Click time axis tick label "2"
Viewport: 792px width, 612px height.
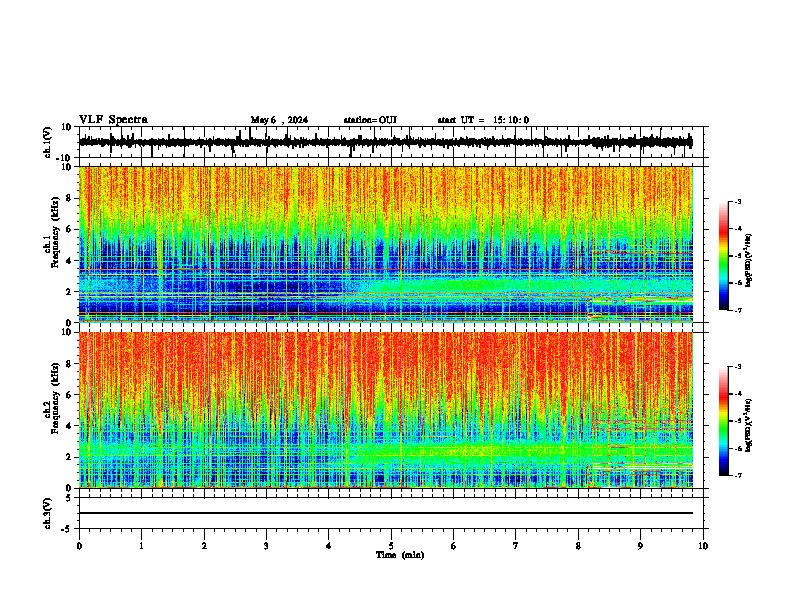[204, 546]
